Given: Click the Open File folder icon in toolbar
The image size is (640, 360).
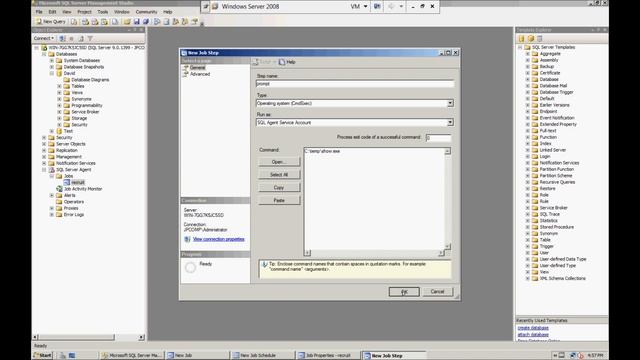Looking at the screenshot, I should click(x=127, y=22).
